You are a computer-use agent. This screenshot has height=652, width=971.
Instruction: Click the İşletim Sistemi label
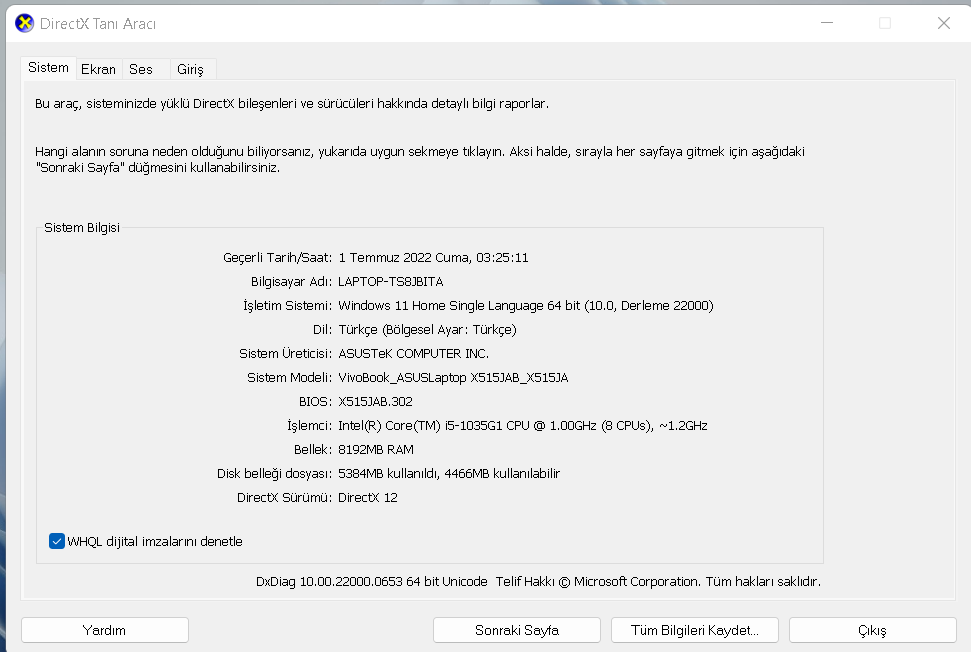(287, 306)
